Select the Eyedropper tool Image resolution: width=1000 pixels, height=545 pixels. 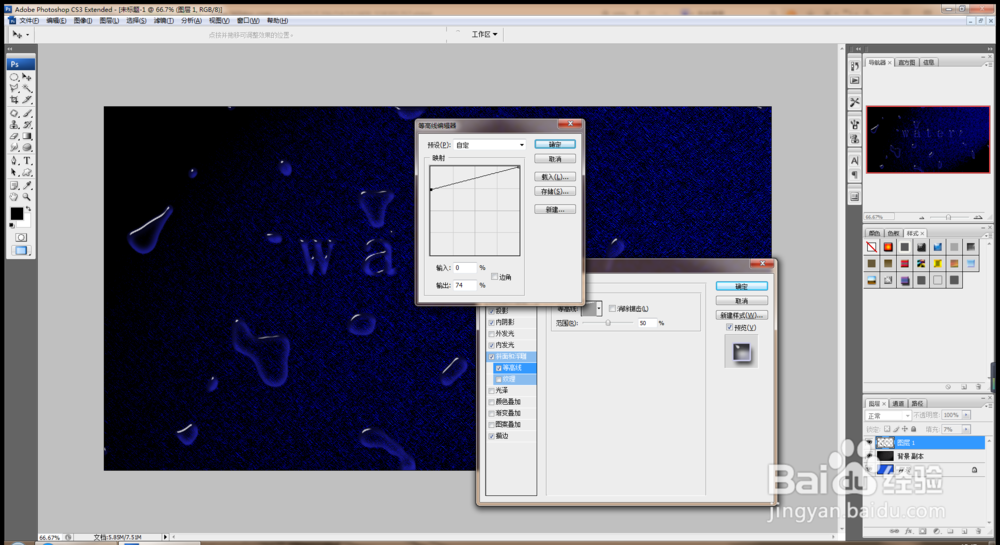click(27, 185)
